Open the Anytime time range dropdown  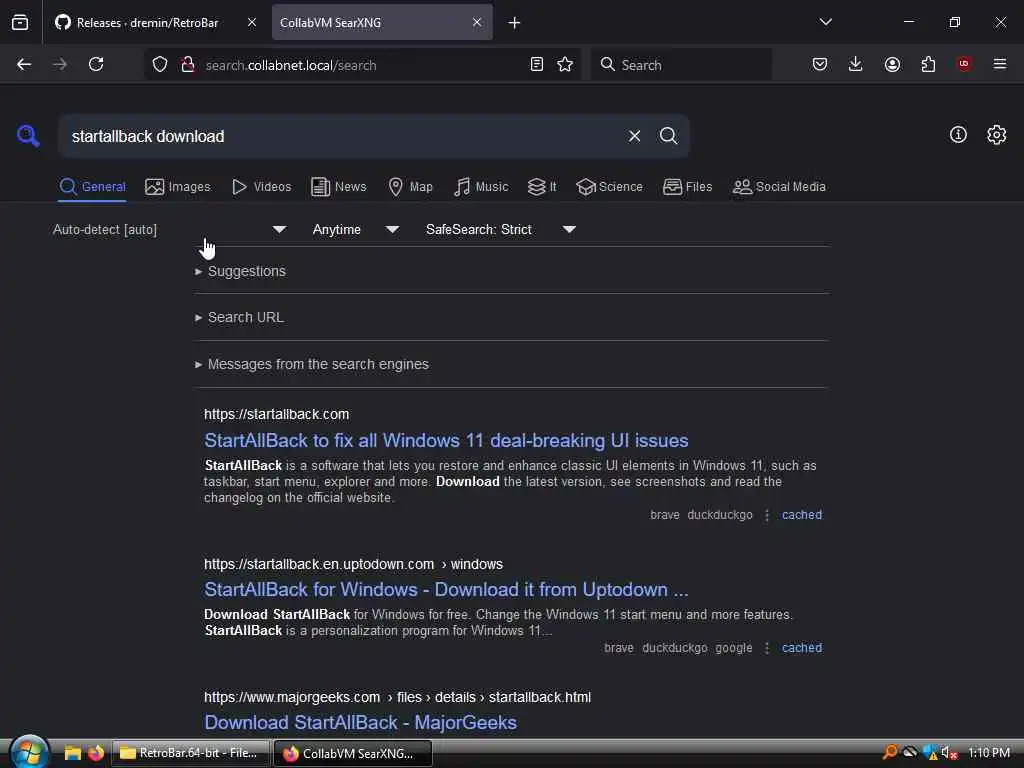355,229
